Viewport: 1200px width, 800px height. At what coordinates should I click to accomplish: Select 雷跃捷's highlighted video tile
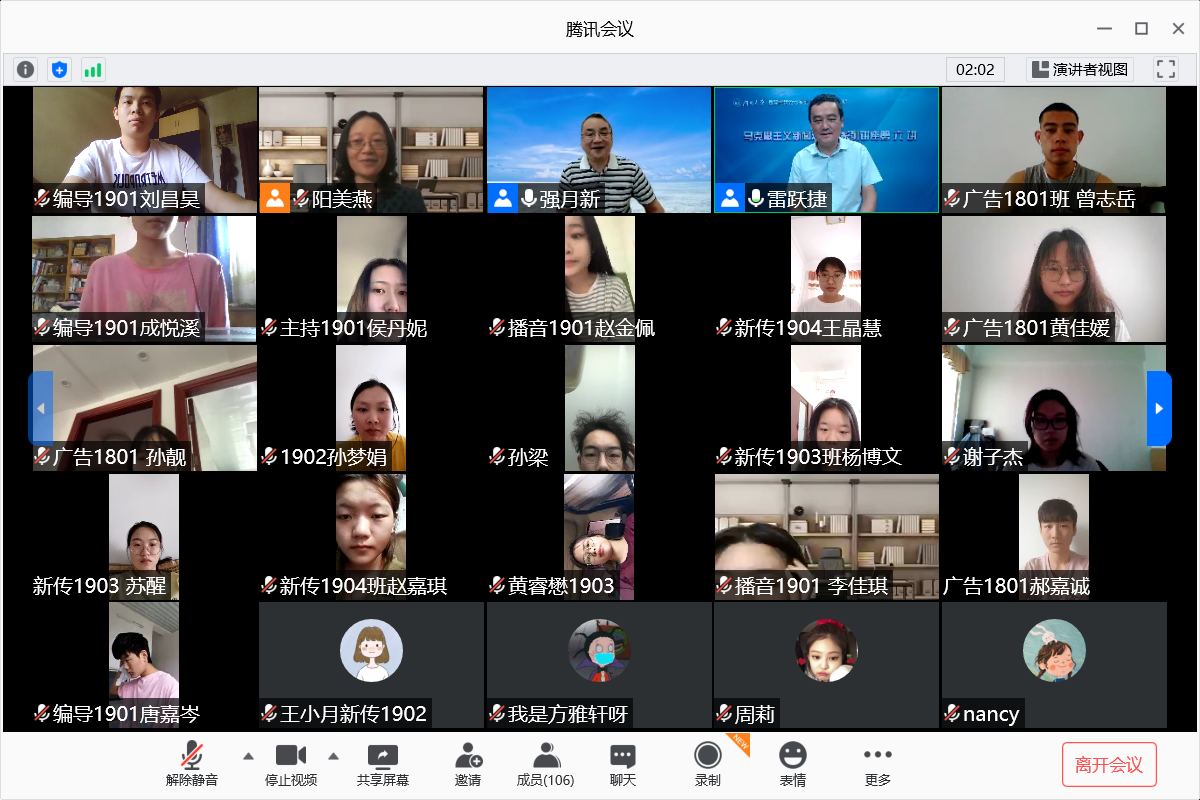pos(826,150)
